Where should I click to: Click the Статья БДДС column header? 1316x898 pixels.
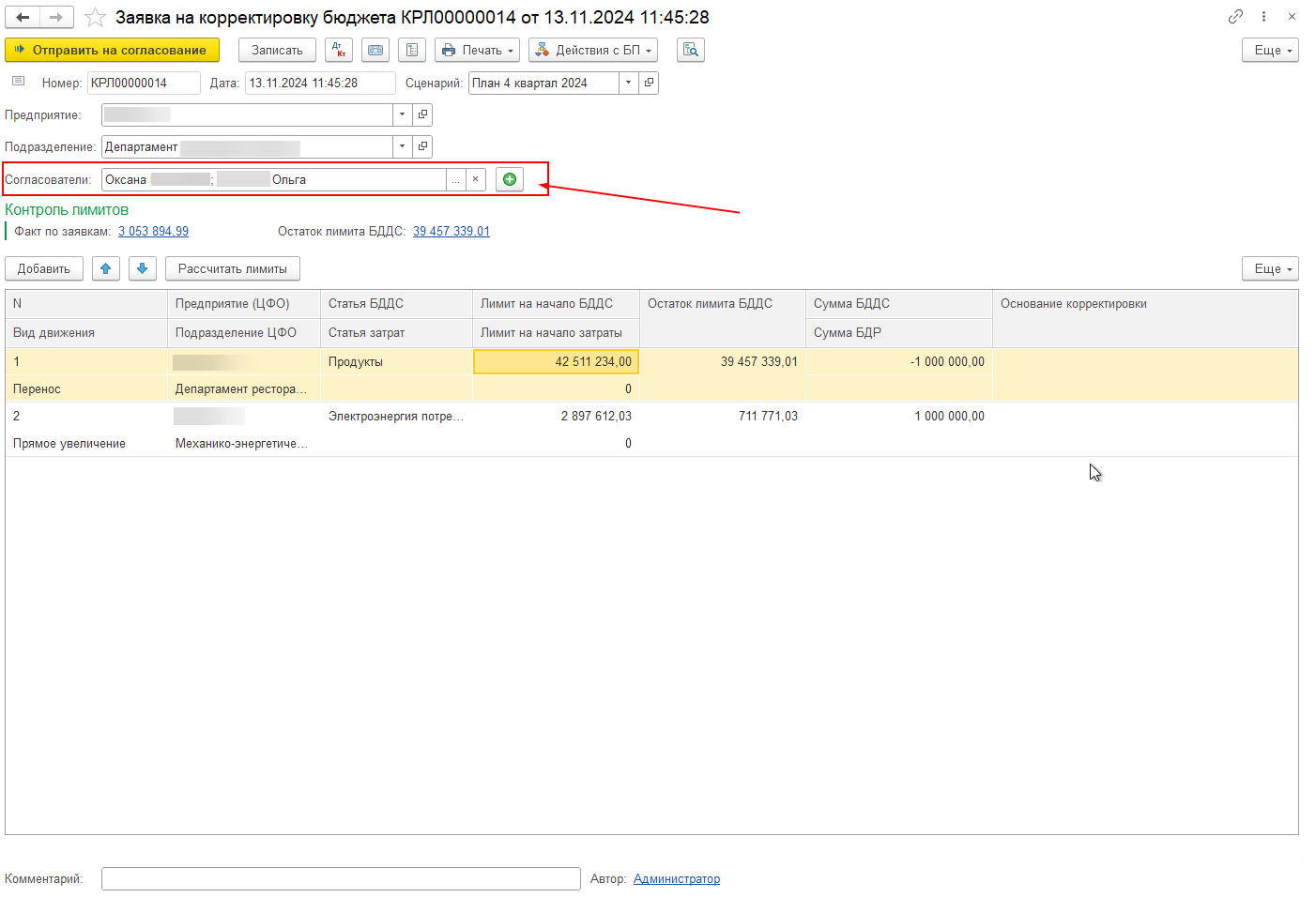coord(396,304)
